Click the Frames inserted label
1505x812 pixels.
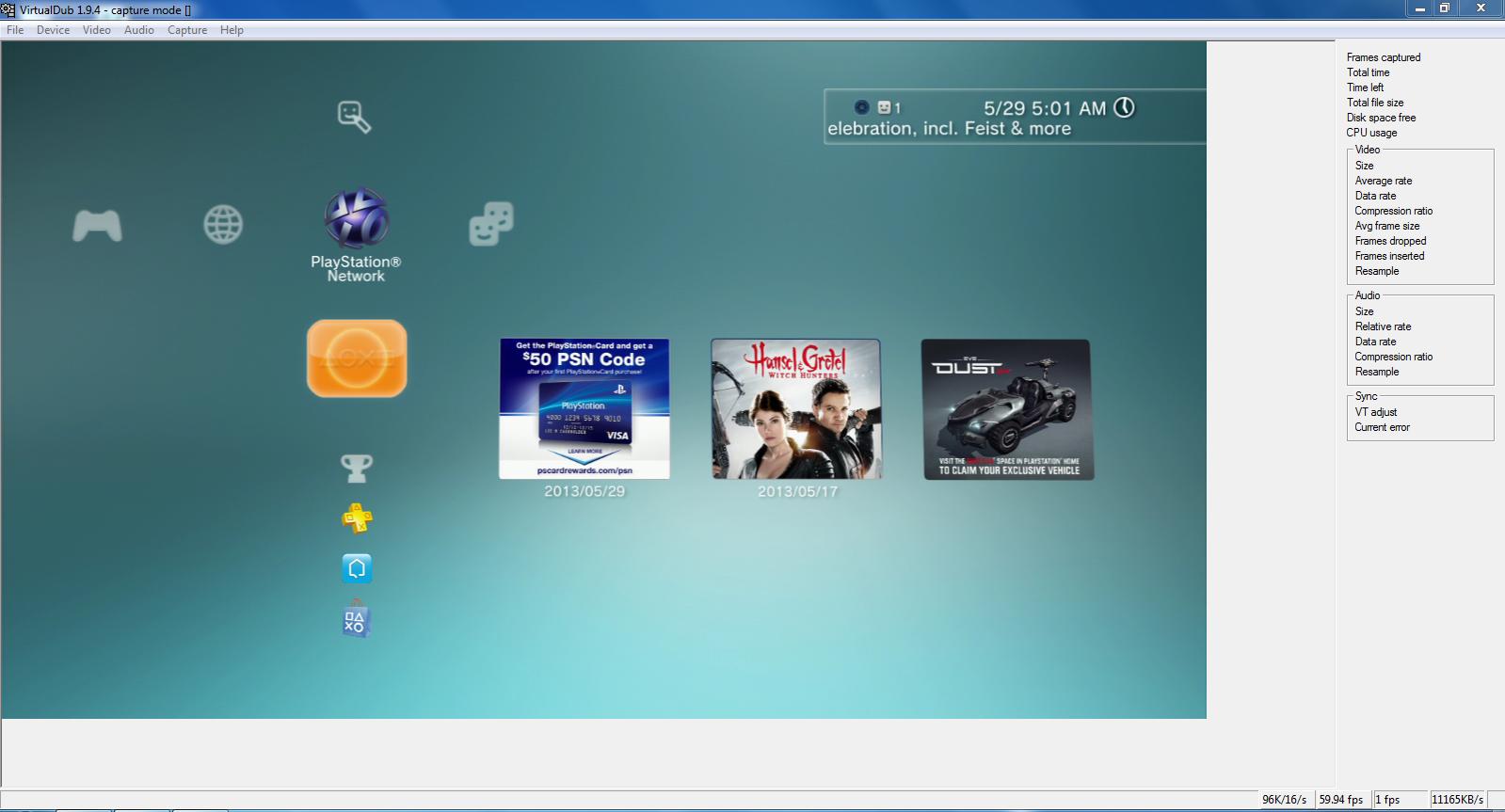click(x=1389, y=256)
